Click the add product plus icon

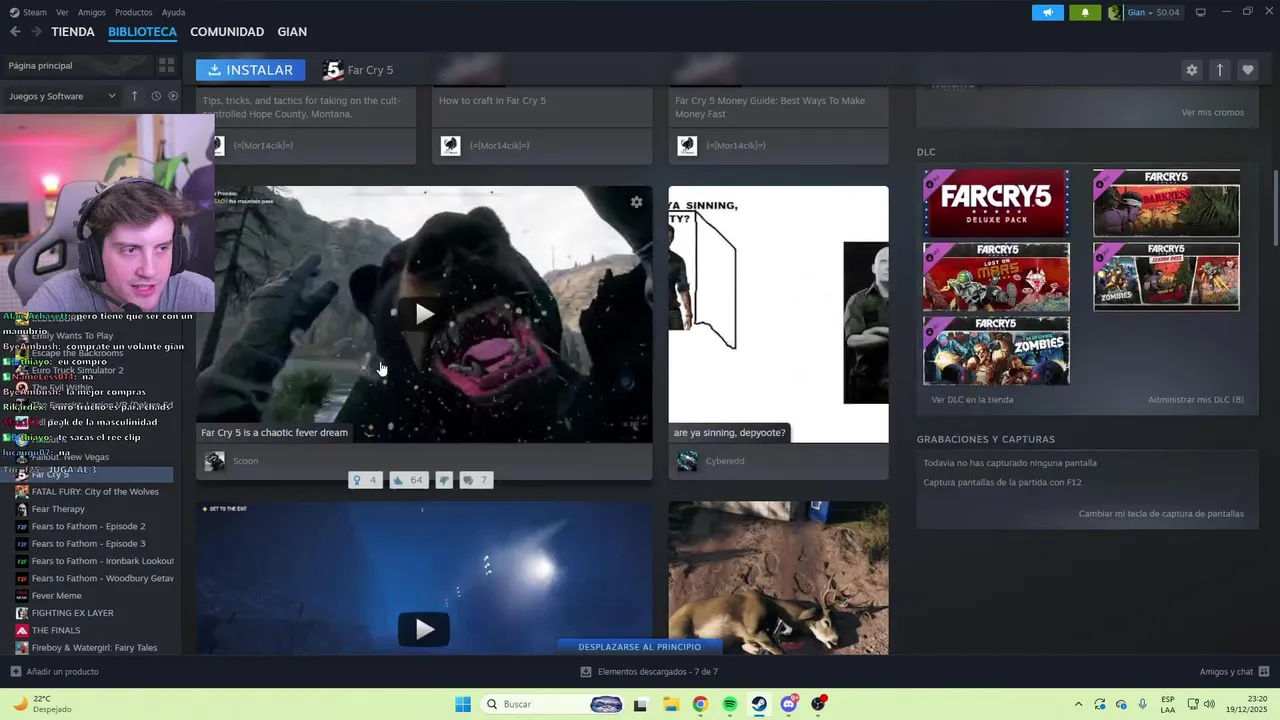click(15, 672)
